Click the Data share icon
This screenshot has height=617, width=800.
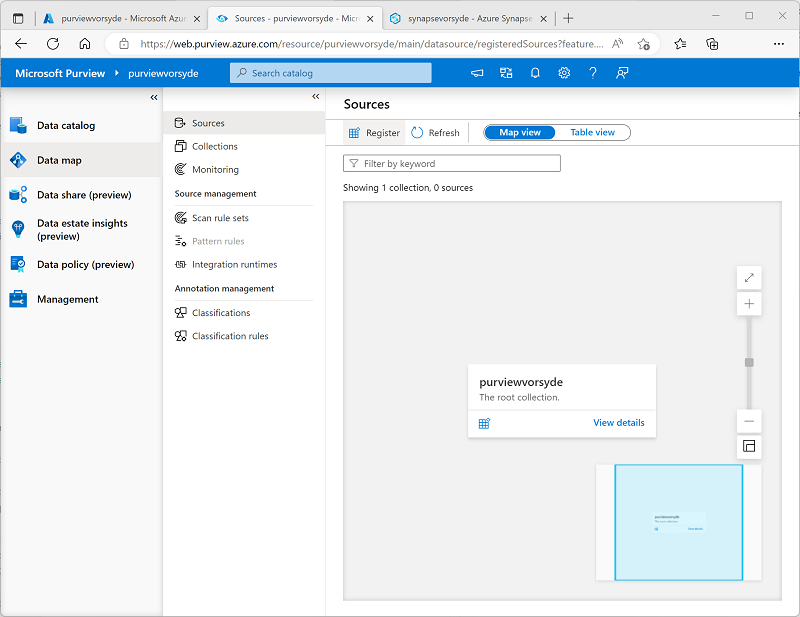point(18,195)
